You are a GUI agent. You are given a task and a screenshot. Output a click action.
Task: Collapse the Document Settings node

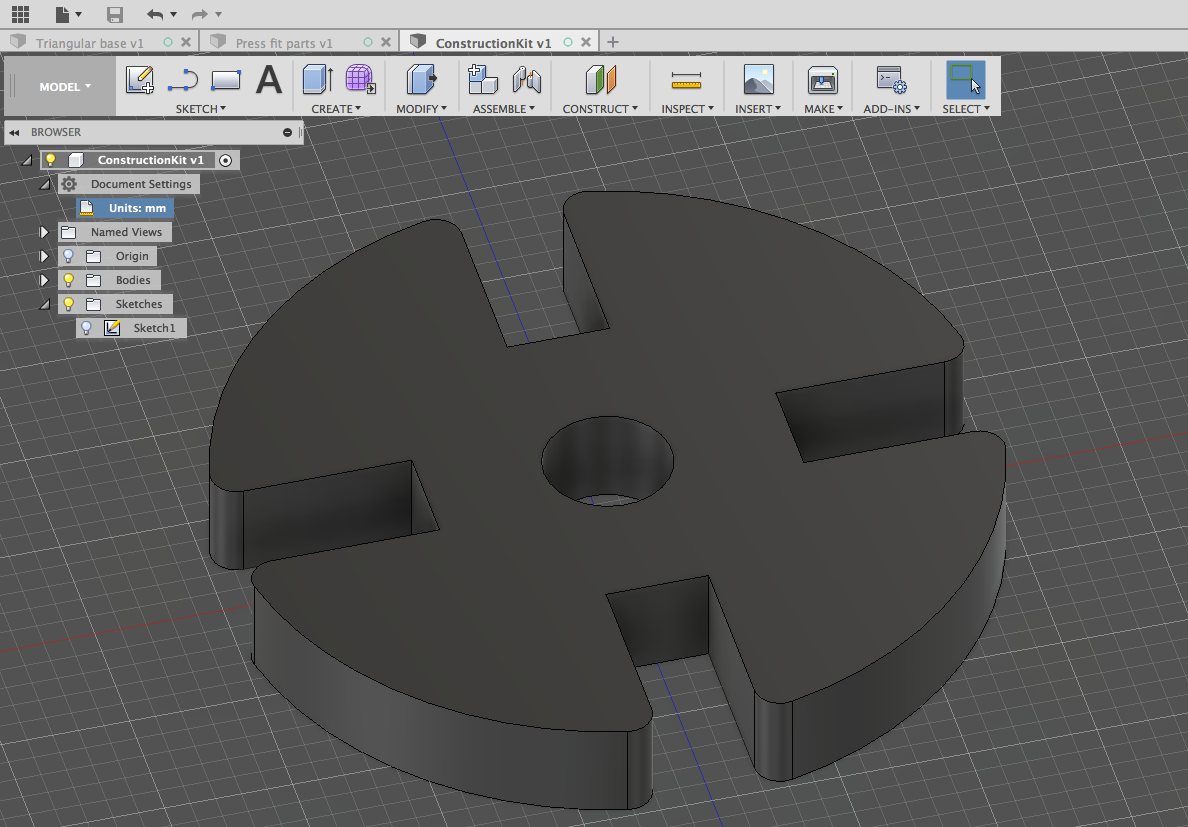coord(45,184)
